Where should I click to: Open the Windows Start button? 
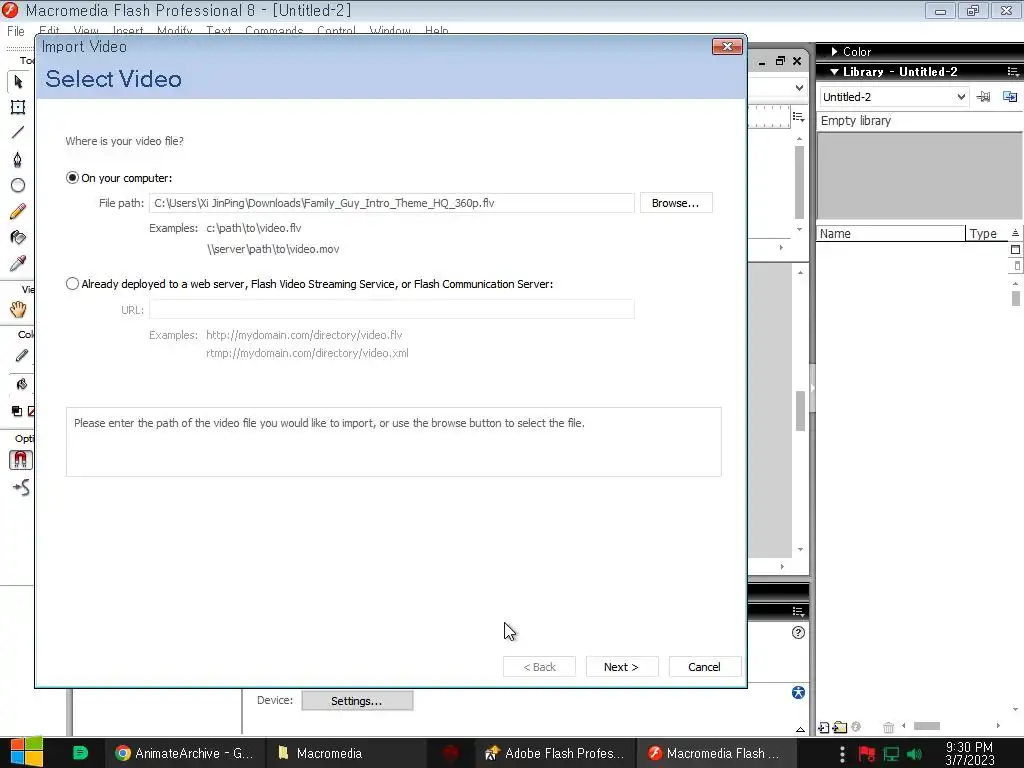coord(26,752)
